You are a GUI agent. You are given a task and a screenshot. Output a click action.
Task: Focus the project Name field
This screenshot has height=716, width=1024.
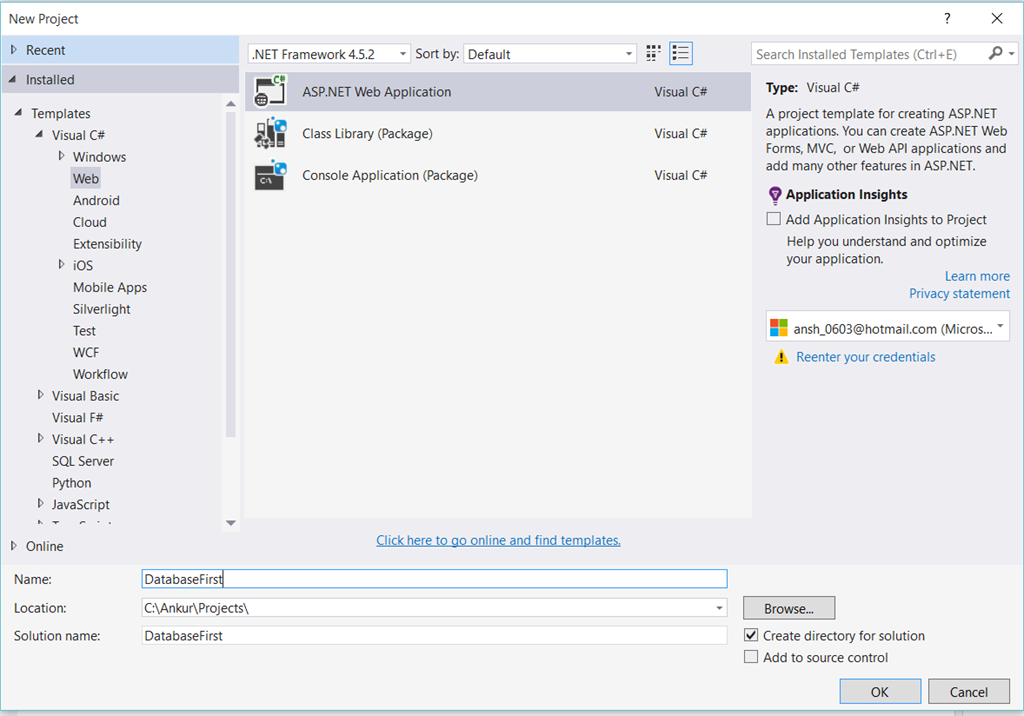click(x=434, y=579)
